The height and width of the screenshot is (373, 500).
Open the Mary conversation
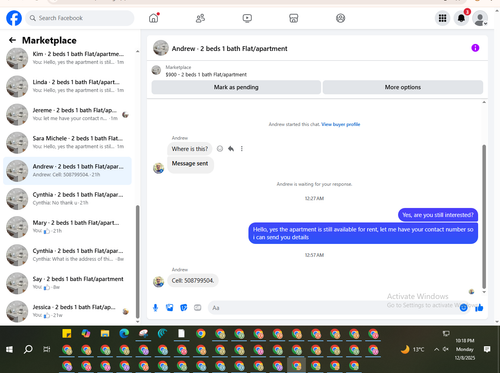pyautogui.click(x=68, y=227)
